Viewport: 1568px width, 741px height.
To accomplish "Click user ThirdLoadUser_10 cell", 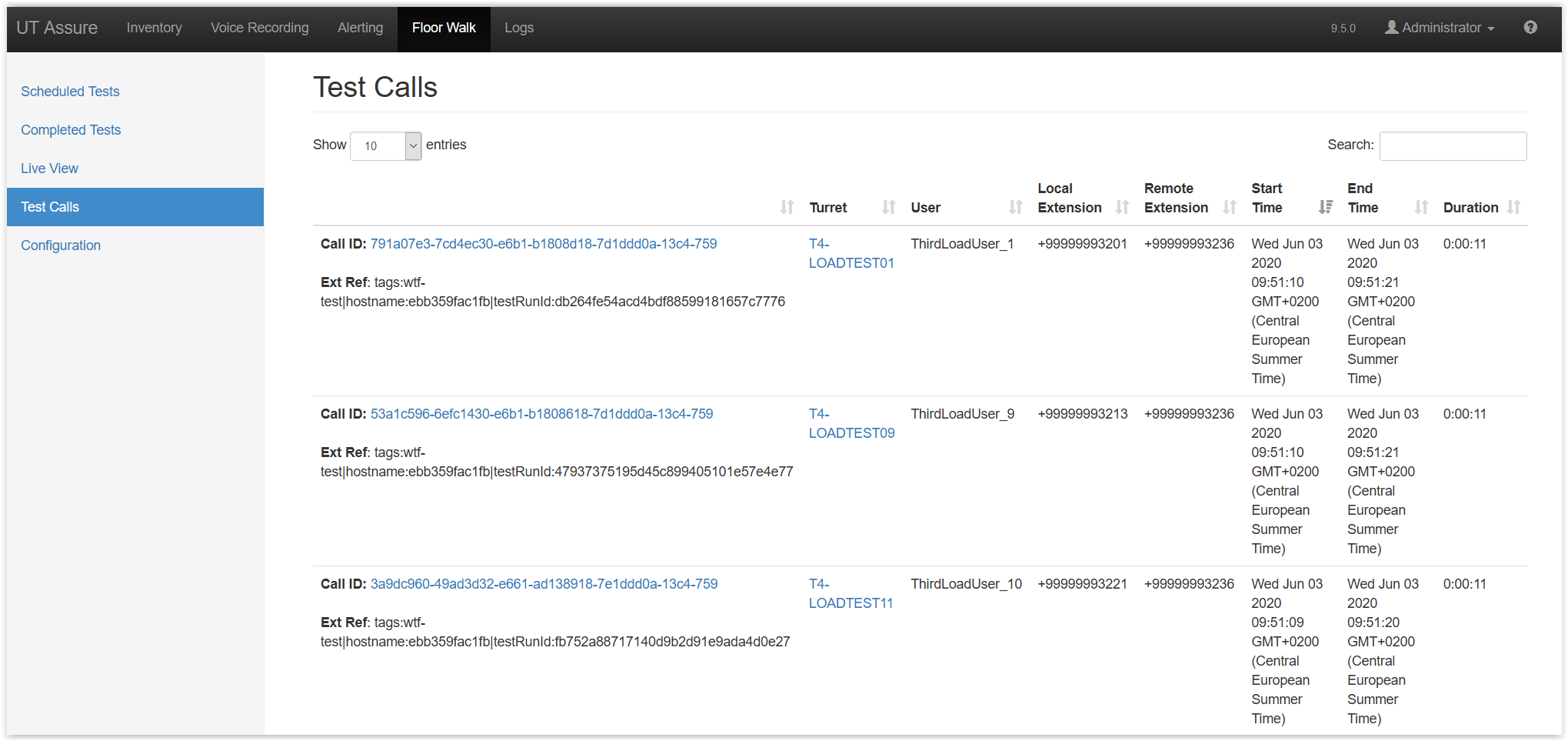I will (967, 584).
